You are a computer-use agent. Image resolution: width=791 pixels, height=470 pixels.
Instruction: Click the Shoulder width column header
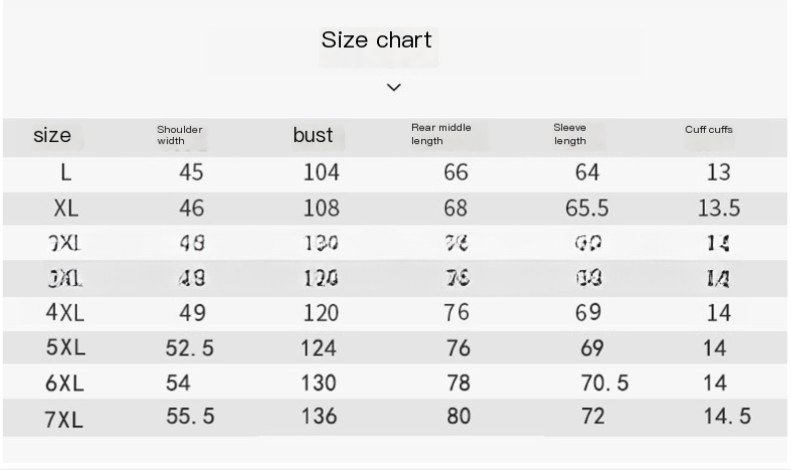click(180, 135)
